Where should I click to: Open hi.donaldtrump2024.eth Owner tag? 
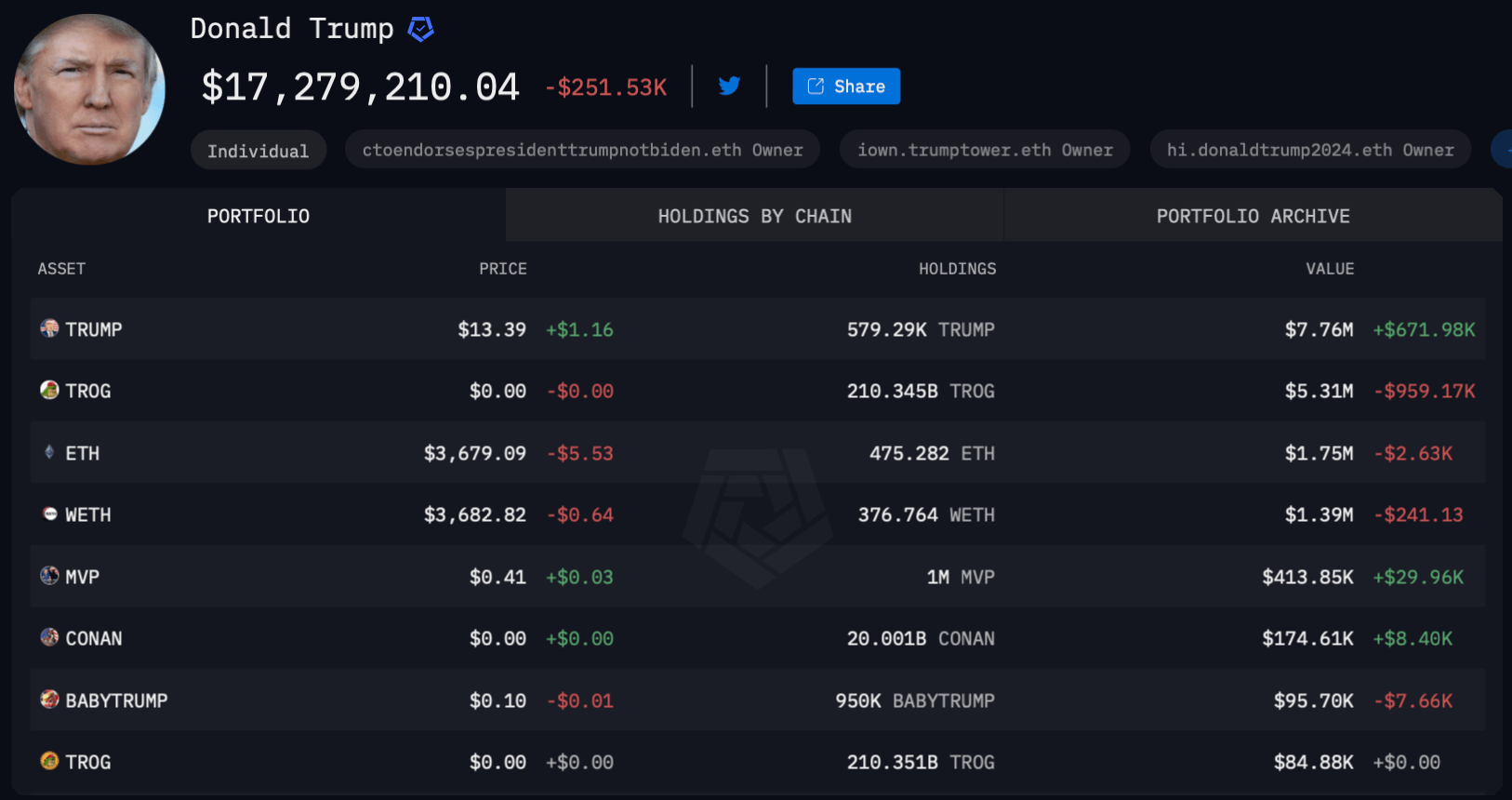tap(1310, 150)
